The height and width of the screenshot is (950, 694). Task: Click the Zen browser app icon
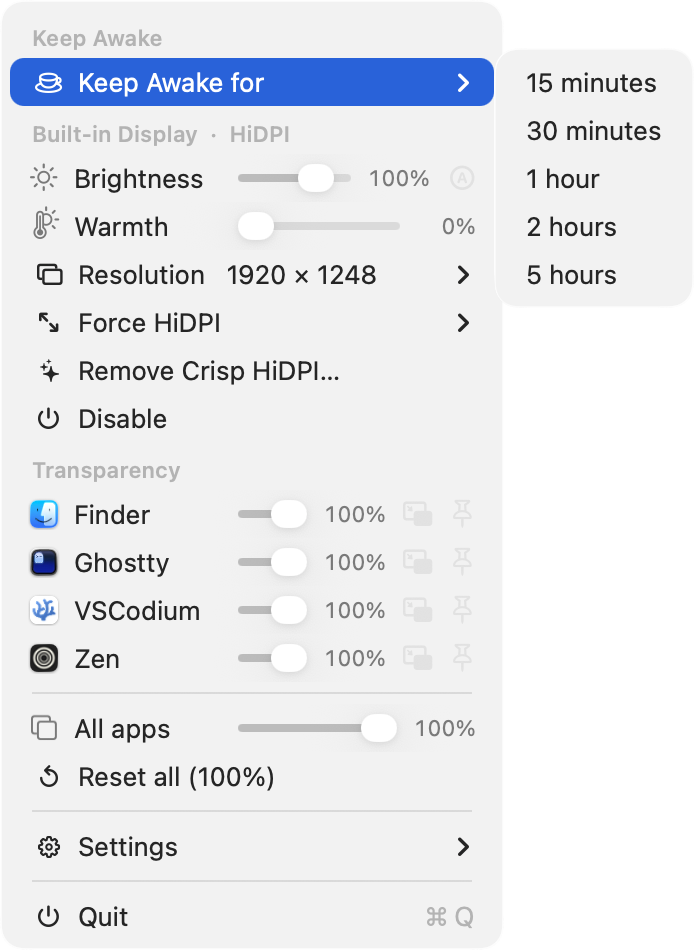point(44,658)
